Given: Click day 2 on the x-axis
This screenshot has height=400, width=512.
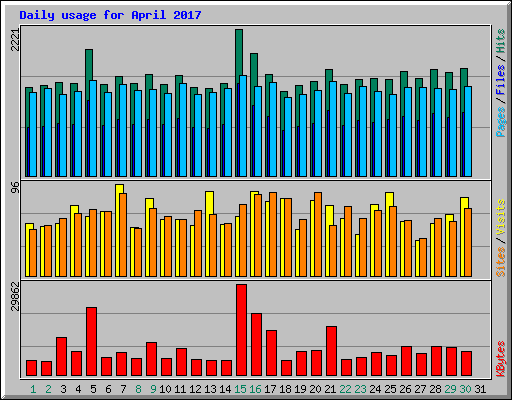Looking at the screenshot, I should (48, 389).
